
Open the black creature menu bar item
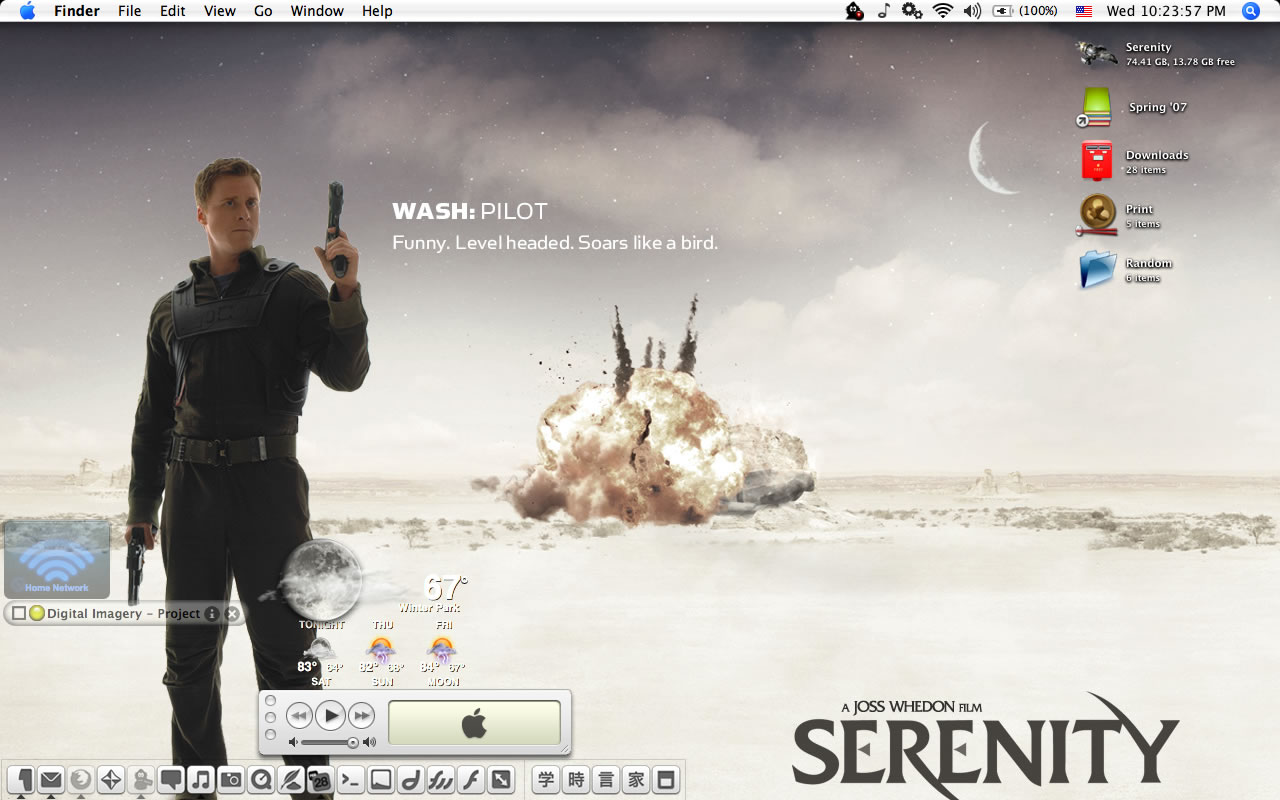tap(854, 11)
